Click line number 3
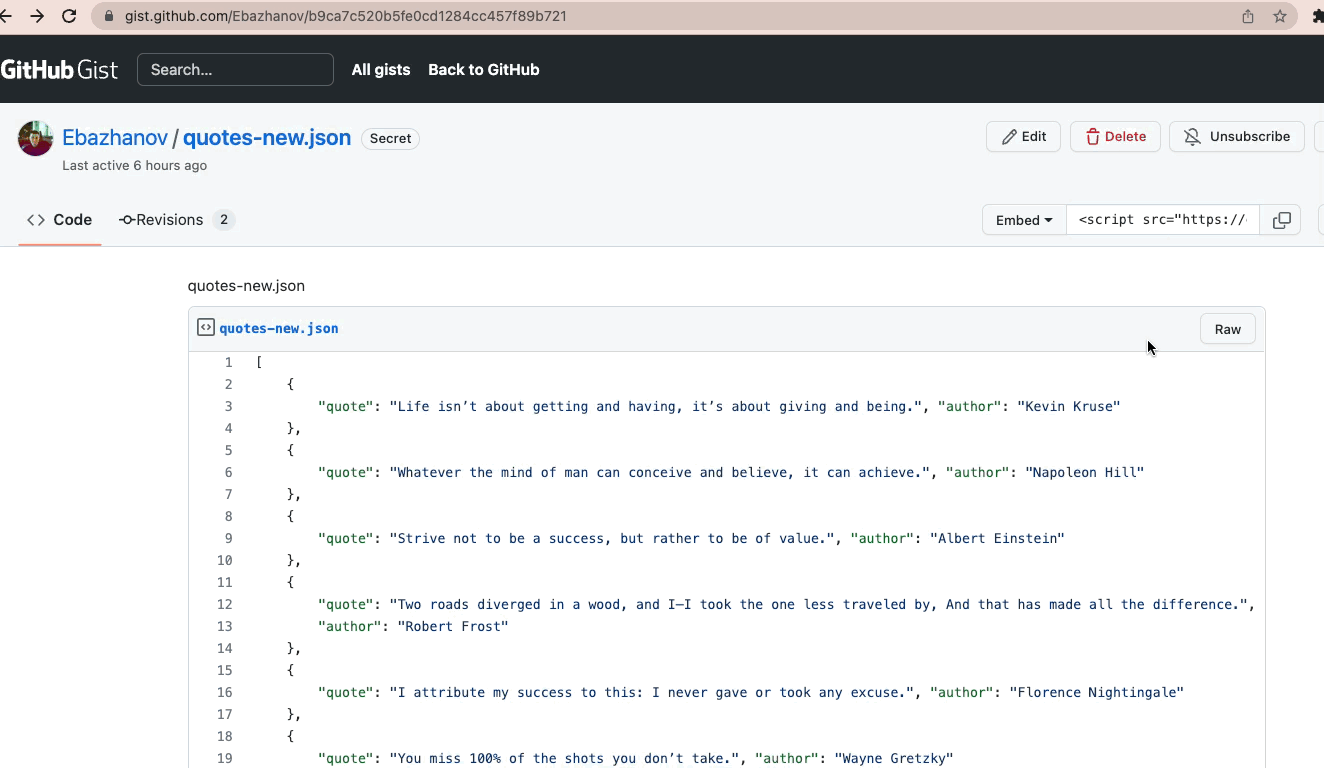Image resolution: width=1324 pixels, height=768 pixels. 228,406
